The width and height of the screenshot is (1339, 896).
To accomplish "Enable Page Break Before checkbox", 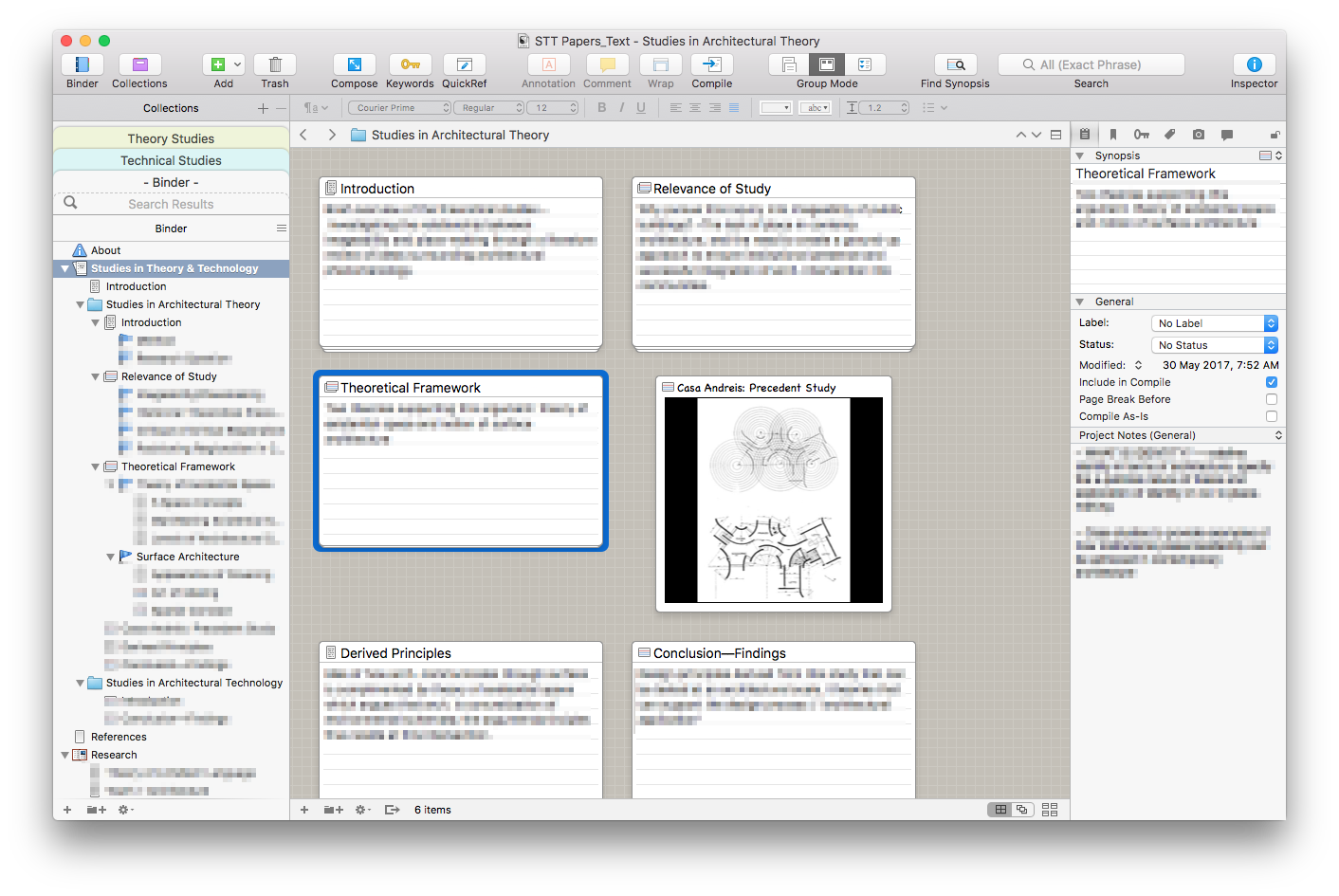I will click(x=1271, y=399).
